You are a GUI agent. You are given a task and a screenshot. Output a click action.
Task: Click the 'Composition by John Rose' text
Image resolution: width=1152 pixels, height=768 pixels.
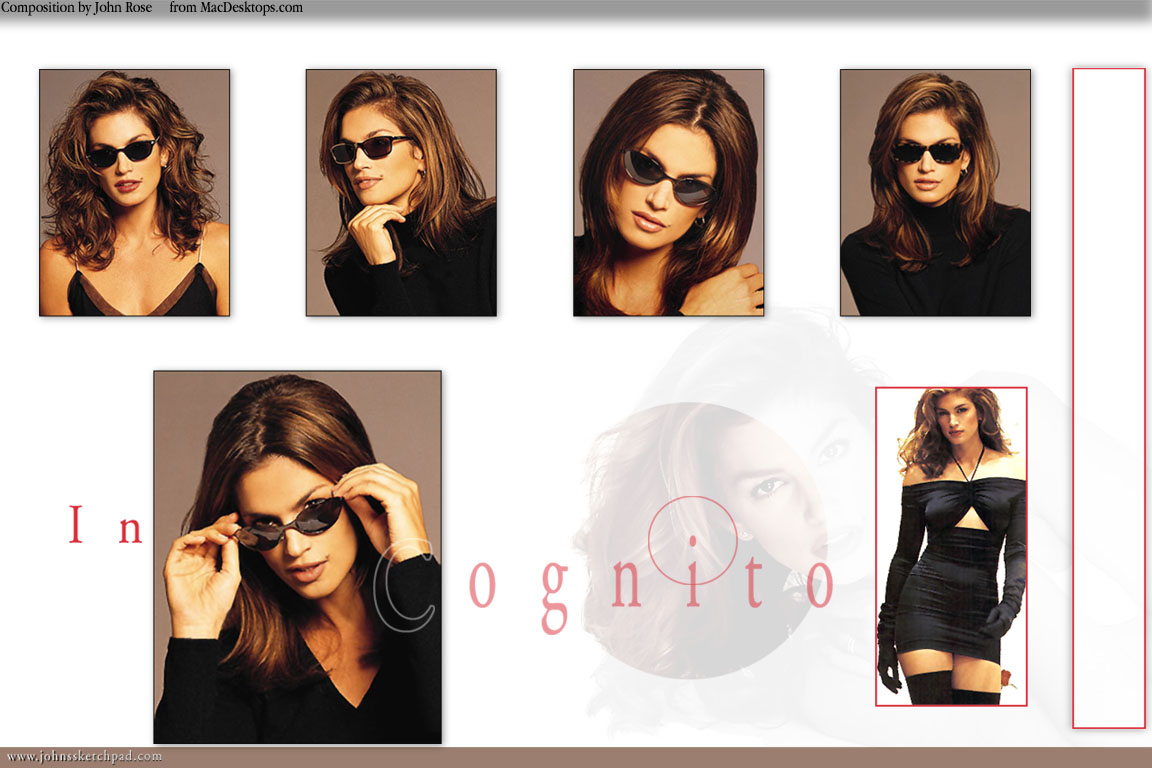coord(76,8)
